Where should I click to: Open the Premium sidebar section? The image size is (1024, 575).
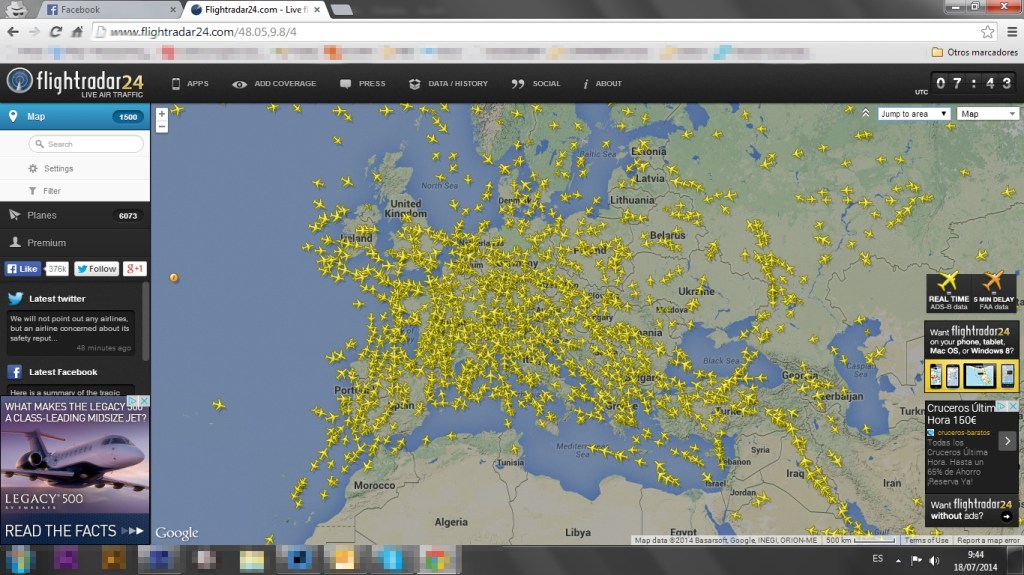pos(46,243)
